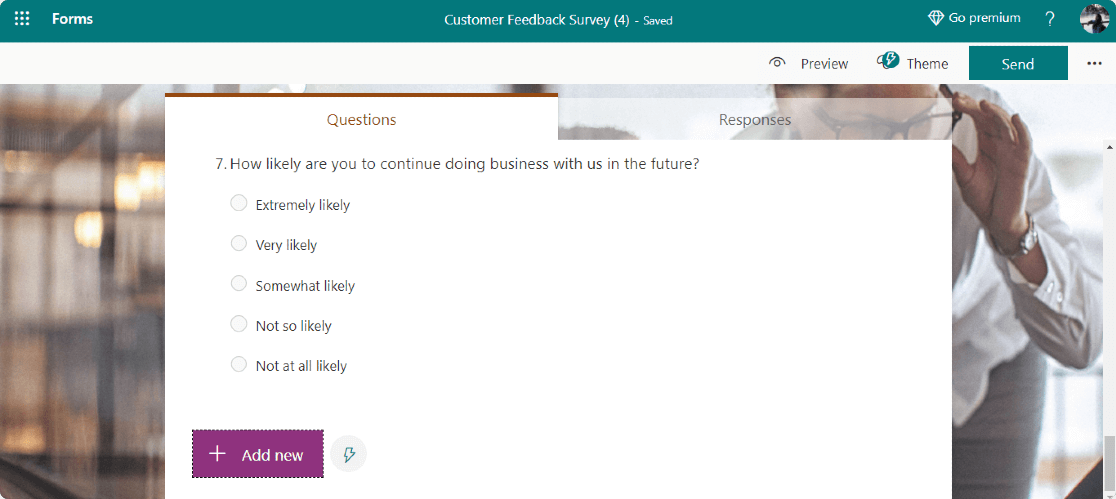Click the Send button
The image size is (1116, 499).
tap(1017, 63)
